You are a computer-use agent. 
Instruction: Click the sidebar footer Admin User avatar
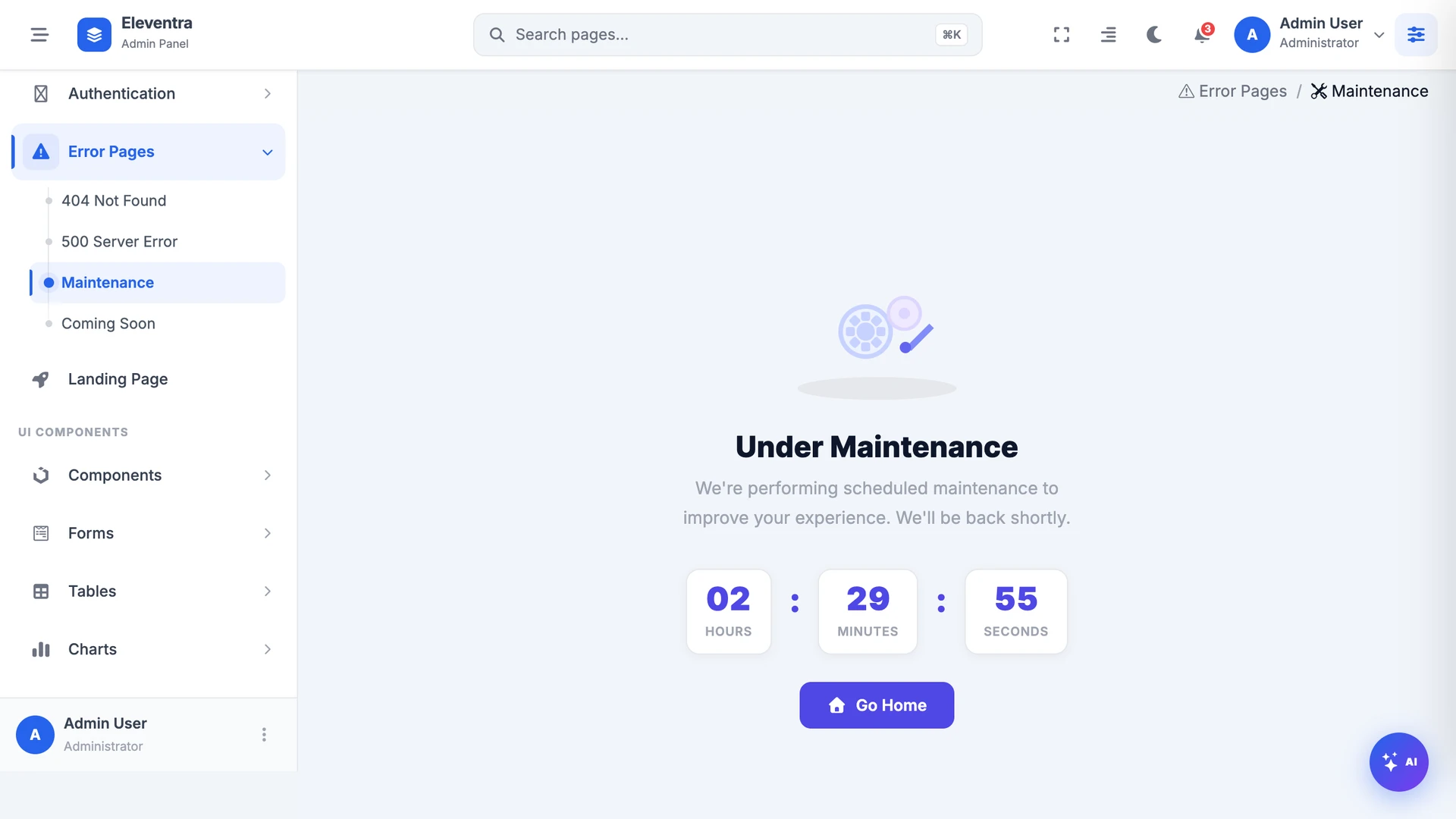[x=35, y=735]
